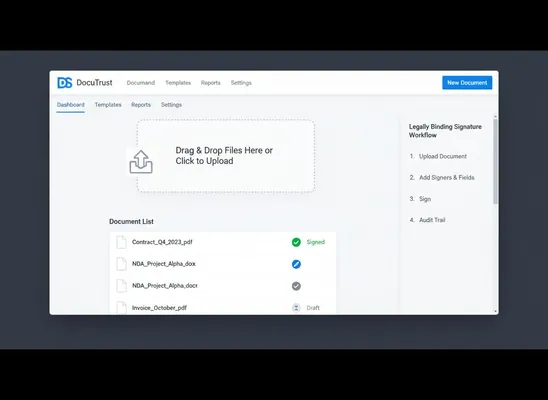Click the upload tray arrow icon
548x400 pixels.
pos(141,162)
